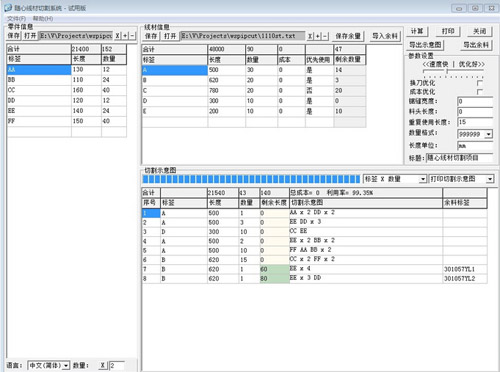
Task: Enable the 成本优化 checkbox
Action: (480, 91)
